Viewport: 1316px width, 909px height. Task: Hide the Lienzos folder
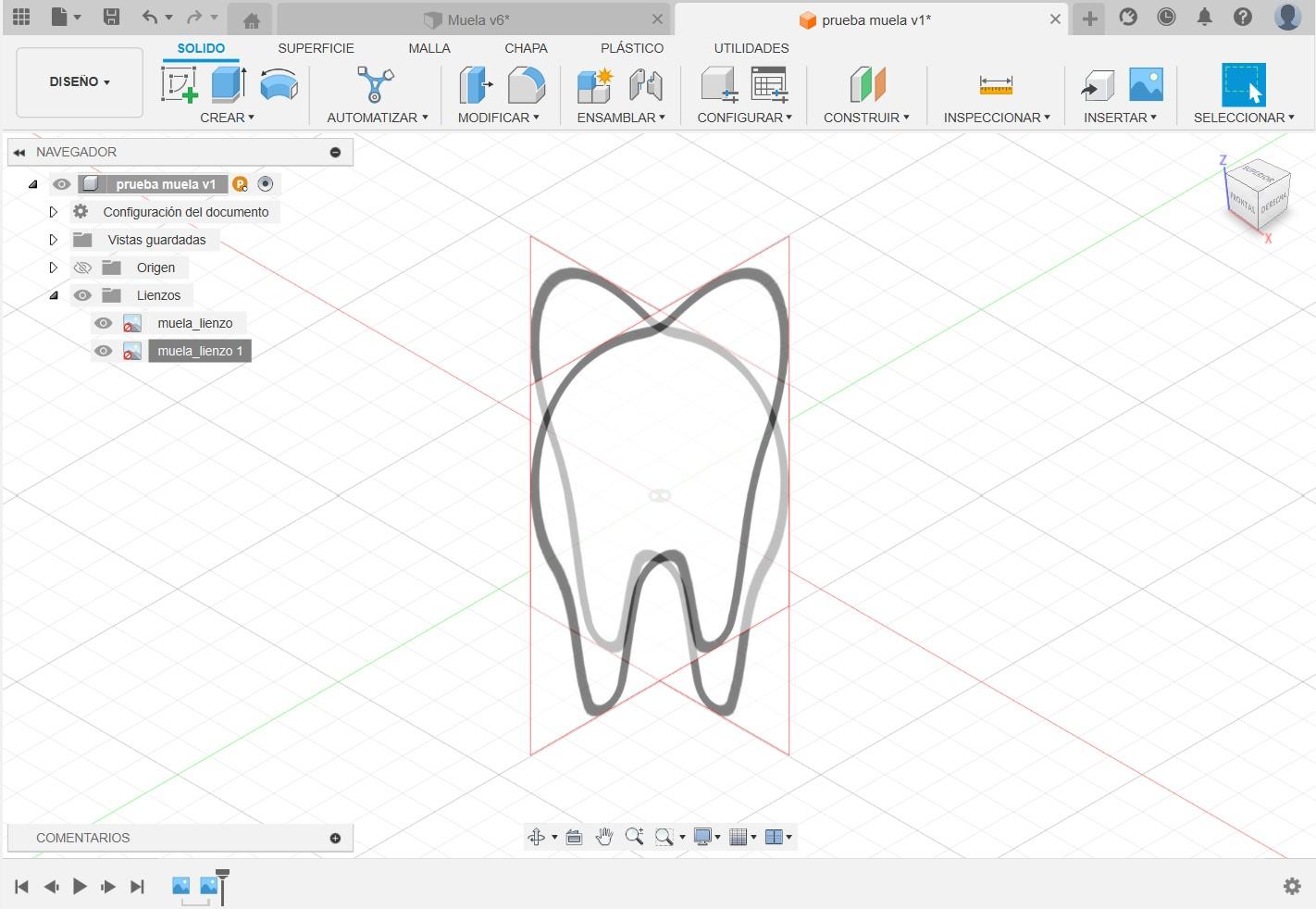tap(82, 295)
